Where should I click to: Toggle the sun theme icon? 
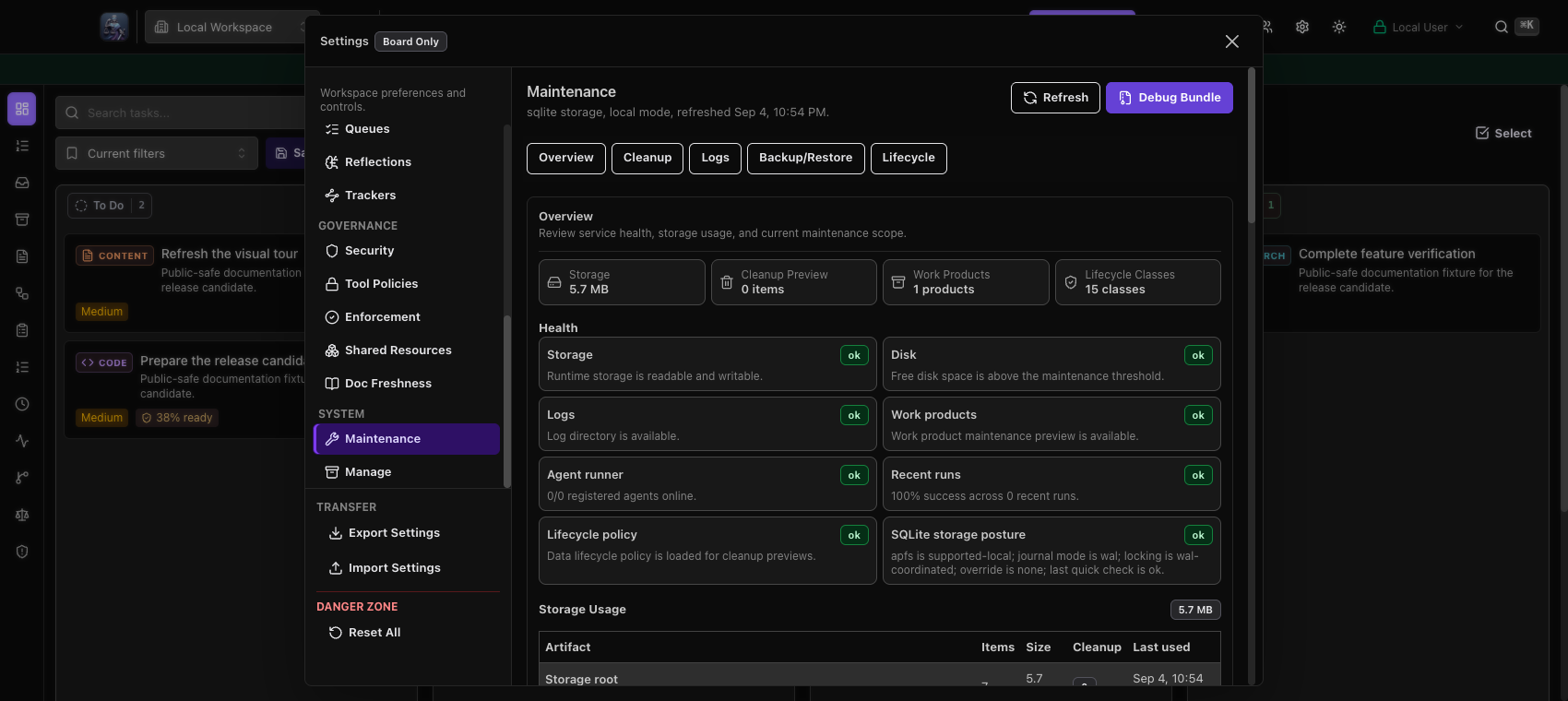[x=1339, y=27]
